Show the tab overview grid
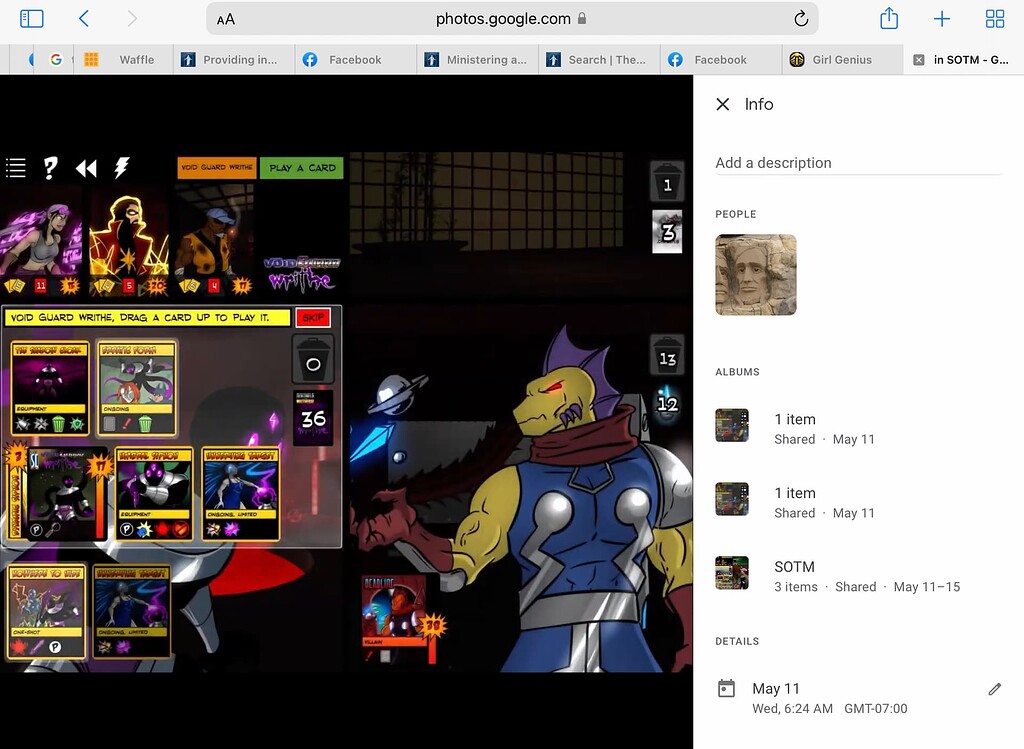Image resolution: width=1024 pixels, height=749 pixels. pyautogui.click(x=995, y=19)
